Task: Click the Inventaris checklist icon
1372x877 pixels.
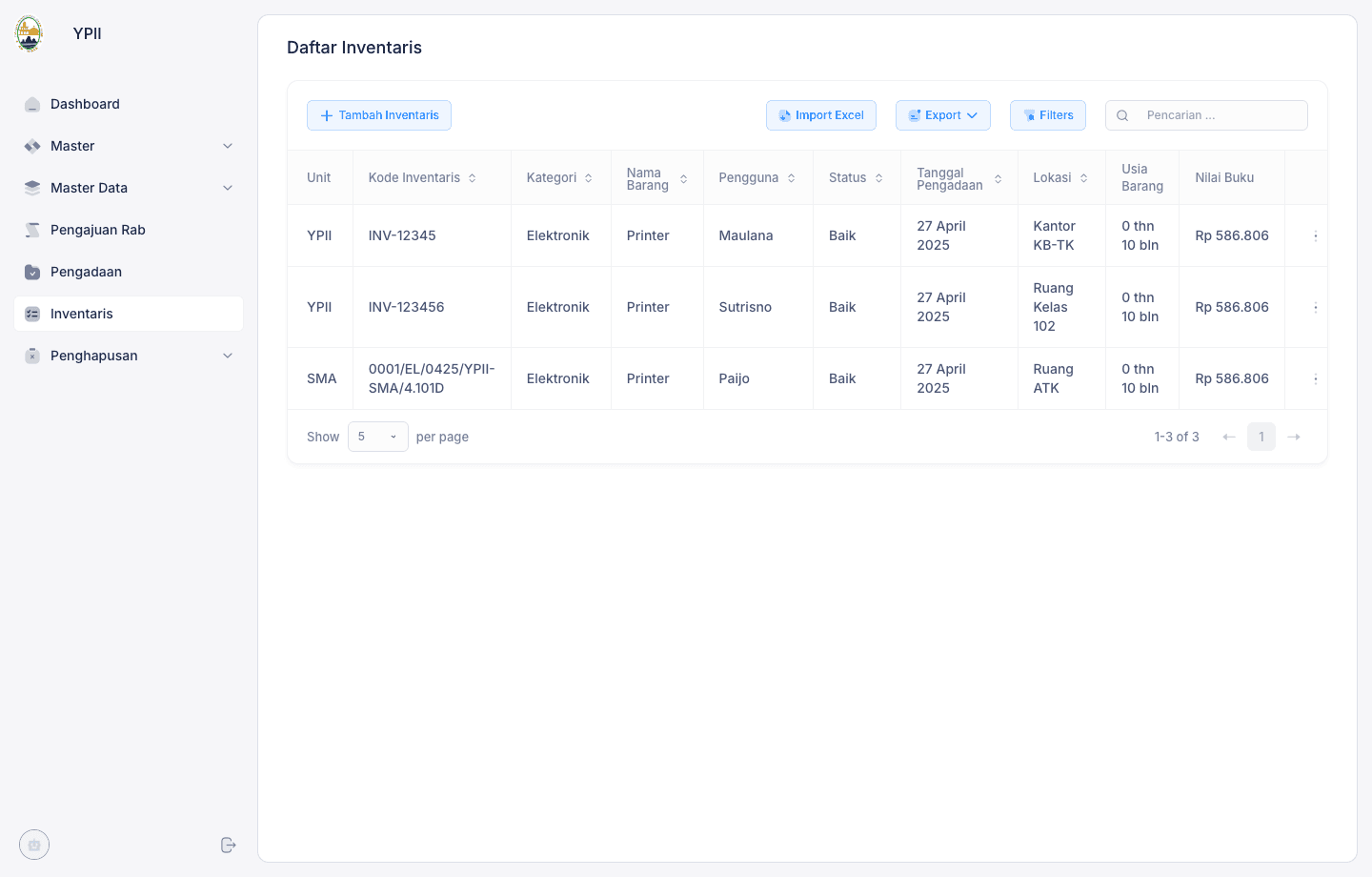Action: [32, 314]
